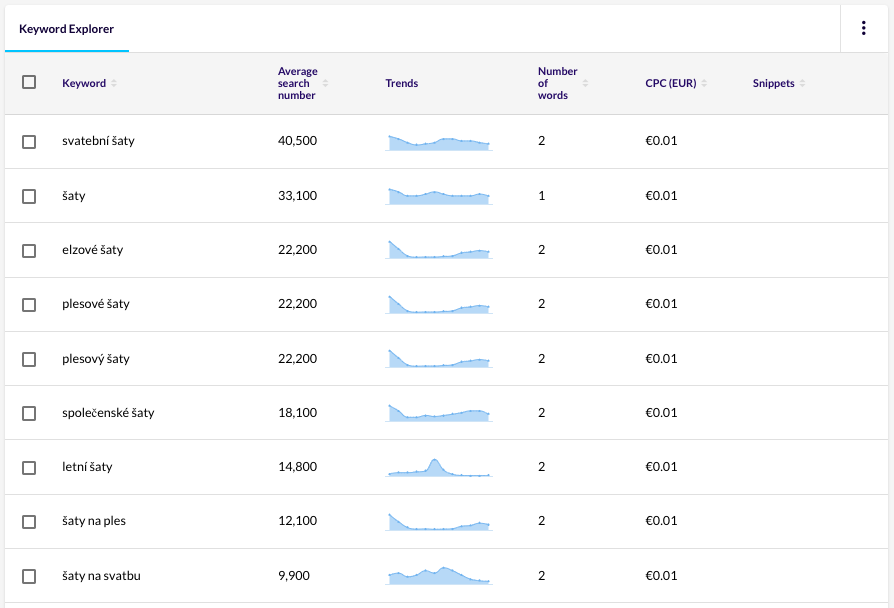Image resolution: width=894 pixels, height=608 pixels.
Task: Click the Keyword column header label
Action: click(x=84, y=83)
